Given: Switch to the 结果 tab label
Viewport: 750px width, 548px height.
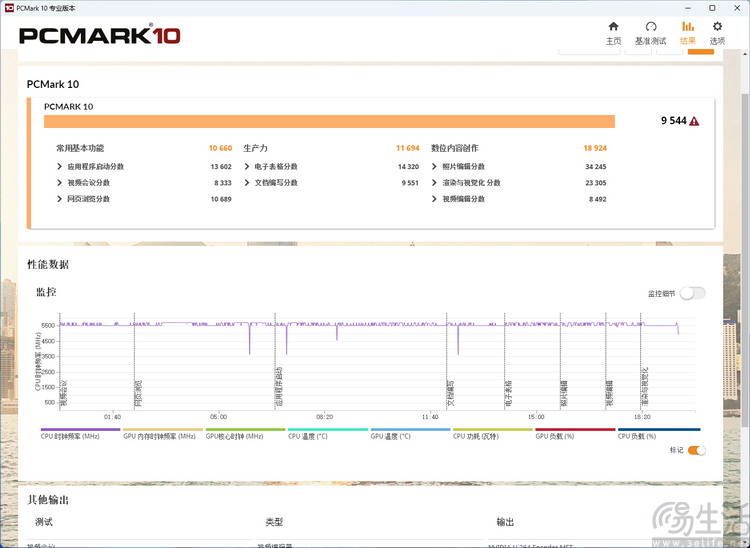Looking at the screenshot, I should pos(688,41).
